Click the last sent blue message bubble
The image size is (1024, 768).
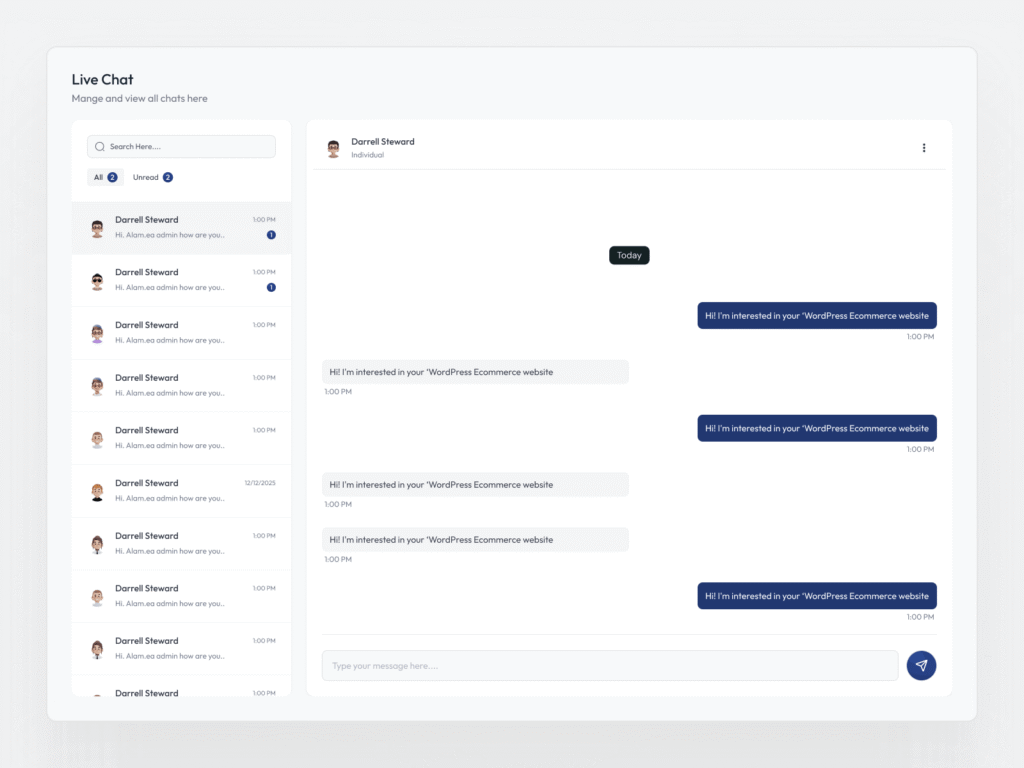tap(816, 596)
